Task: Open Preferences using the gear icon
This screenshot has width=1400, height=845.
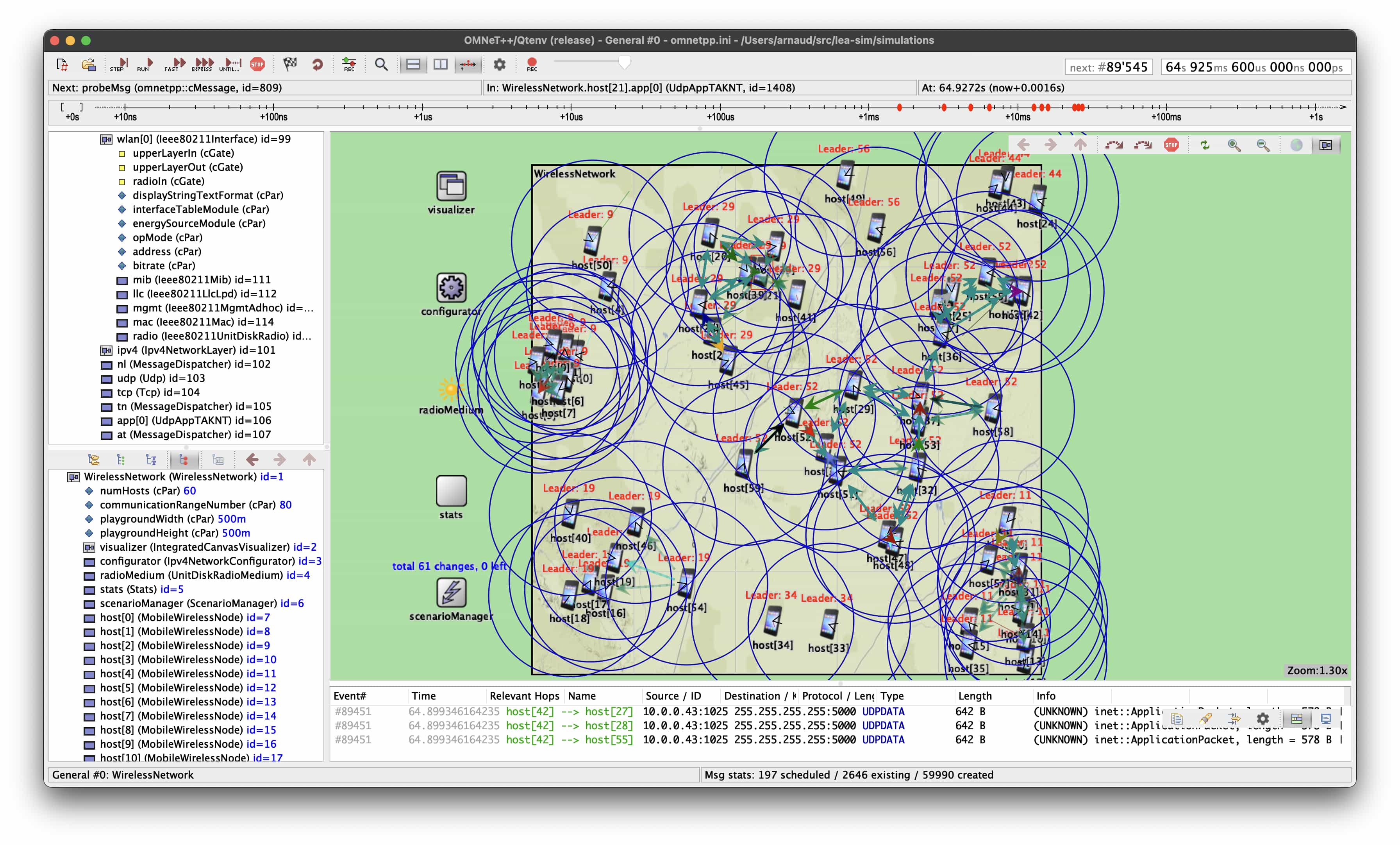Action: tap(500, 65)
